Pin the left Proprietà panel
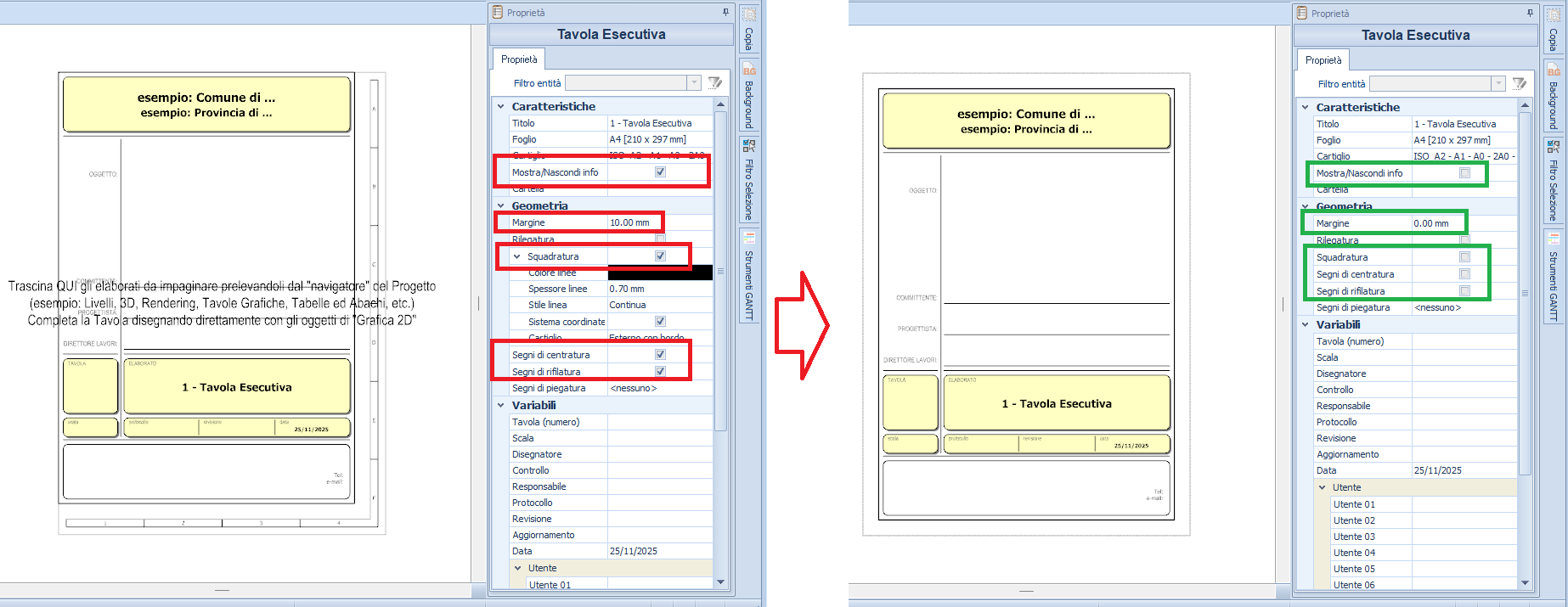1568x607 pixels. coord(725,12)
